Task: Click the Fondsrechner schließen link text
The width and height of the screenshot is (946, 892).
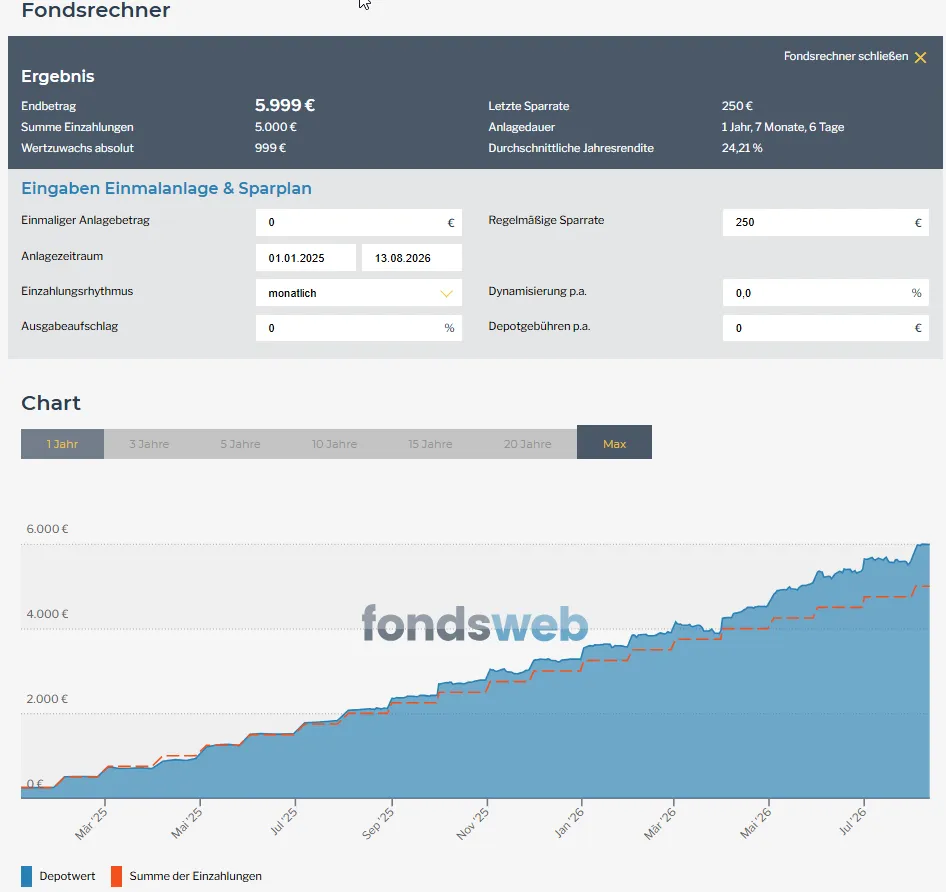Action: [x=845, y=56]
